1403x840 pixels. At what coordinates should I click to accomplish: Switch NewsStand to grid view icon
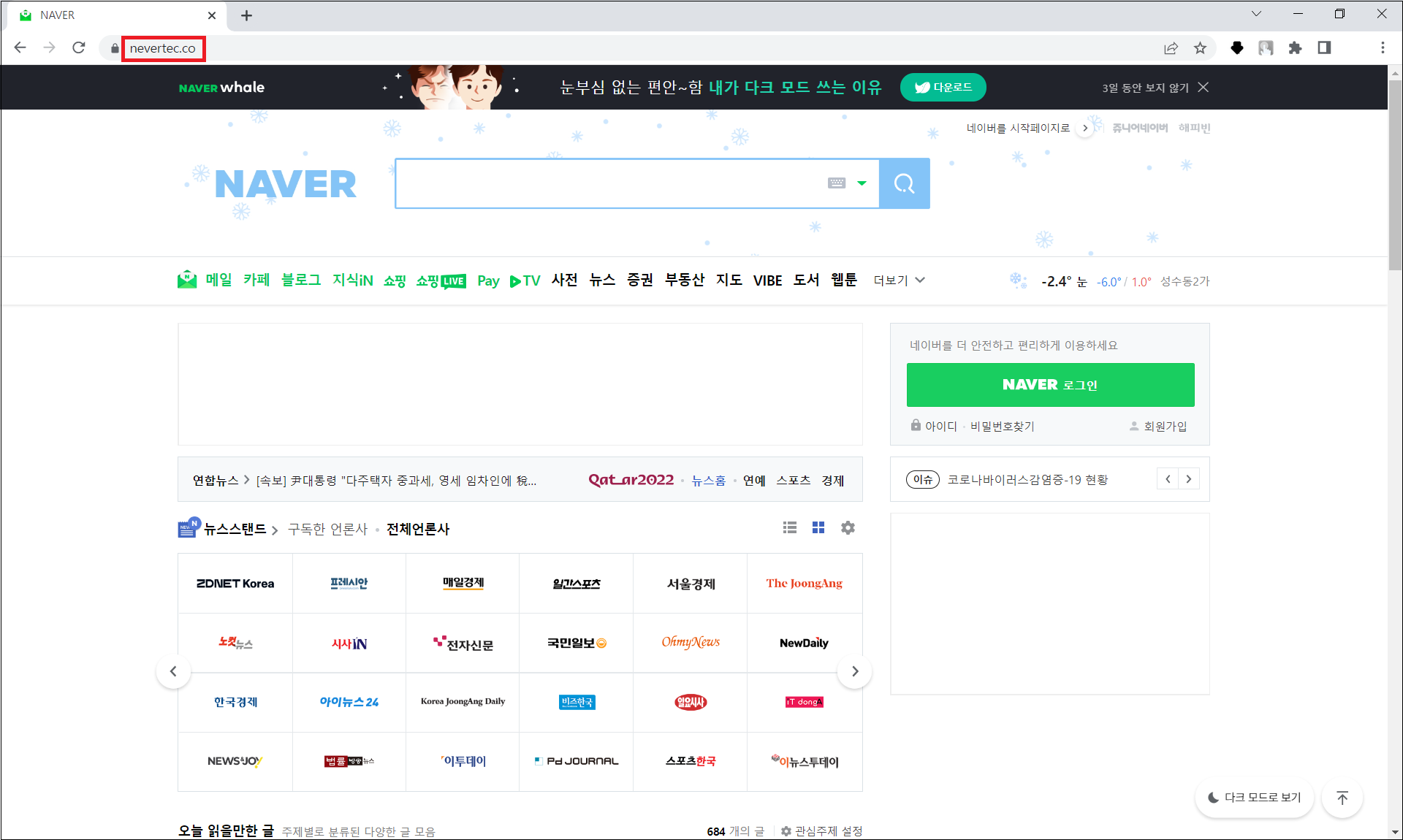818,527
